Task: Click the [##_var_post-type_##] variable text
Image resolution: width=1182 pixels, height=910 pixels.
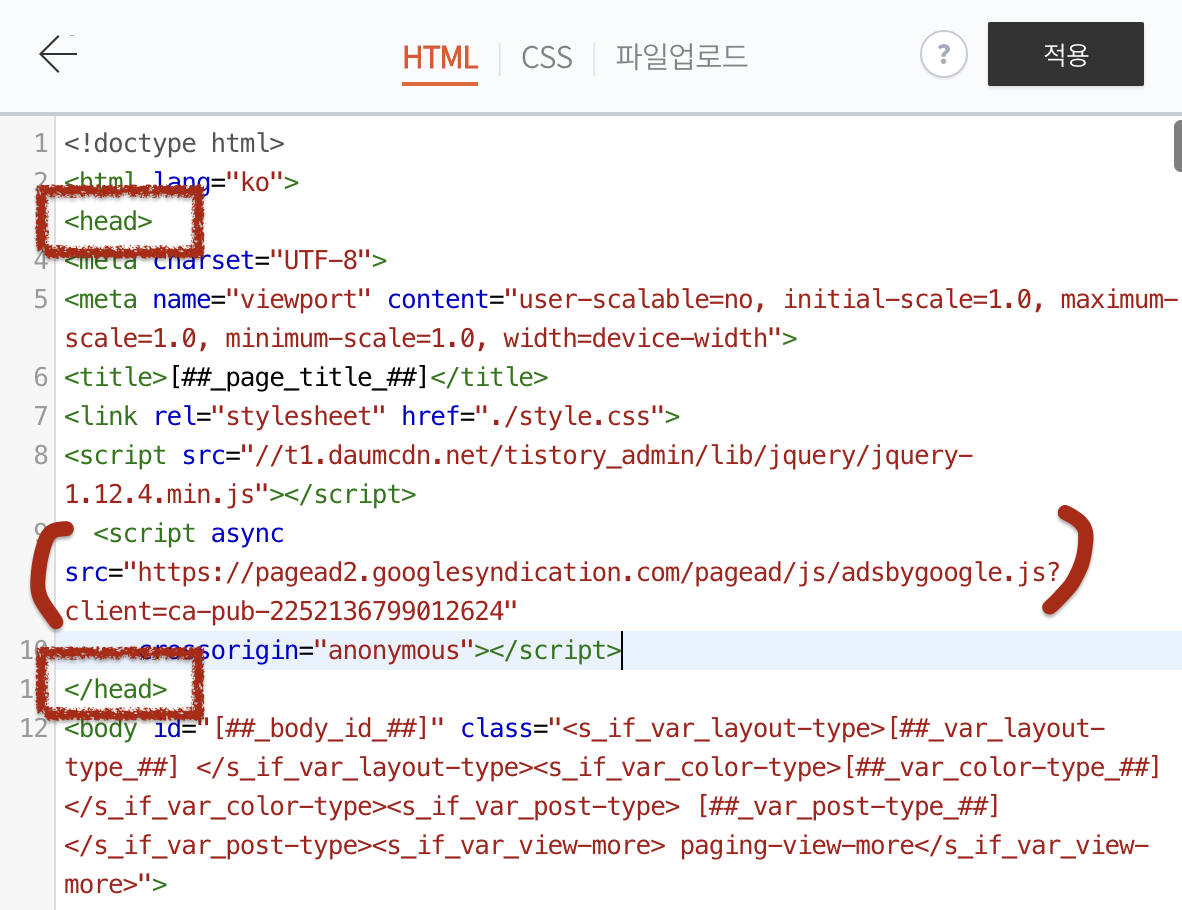Action: click(848, 807)
